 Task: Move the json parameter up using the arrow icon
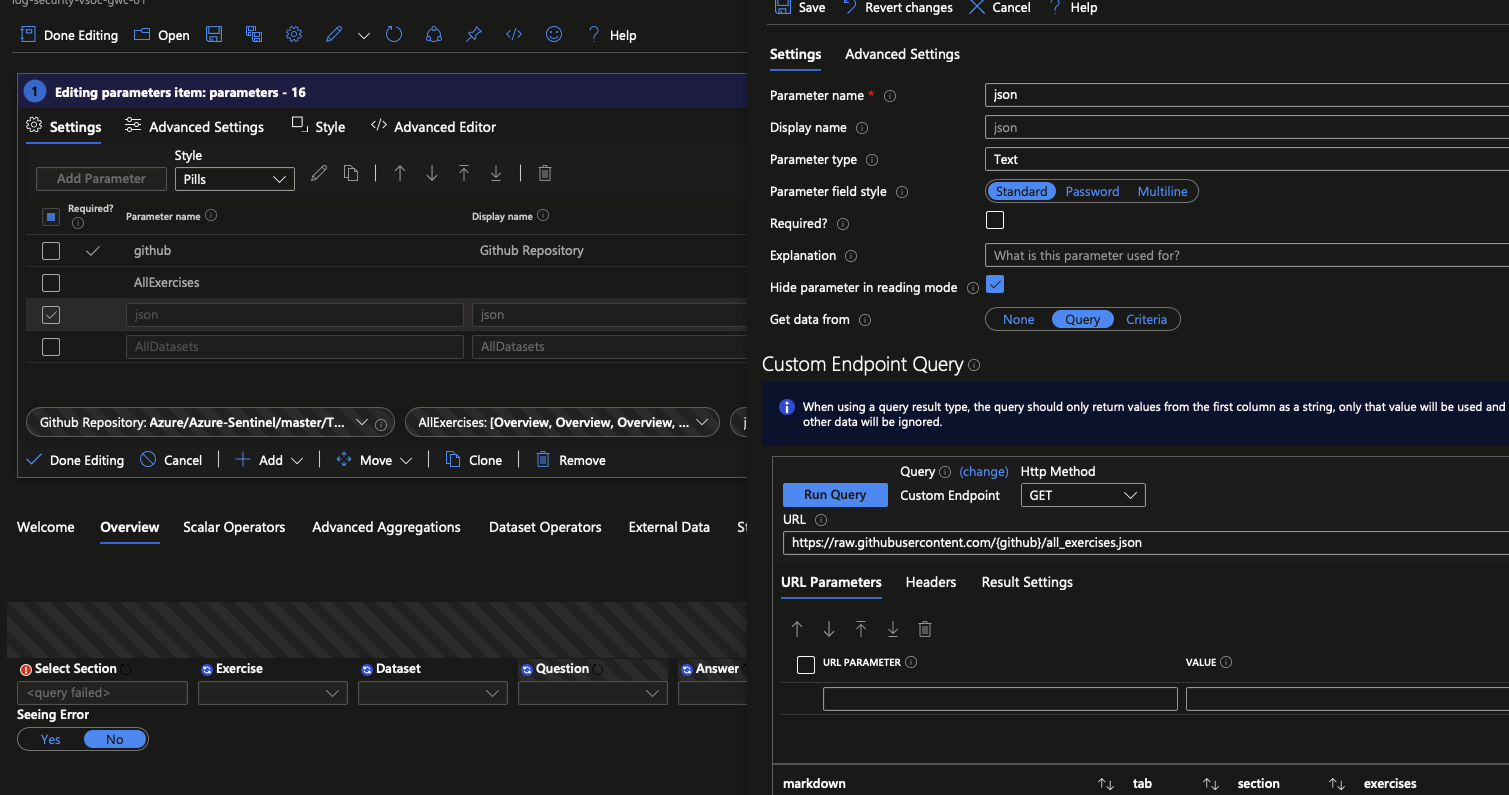coord(399,173)
